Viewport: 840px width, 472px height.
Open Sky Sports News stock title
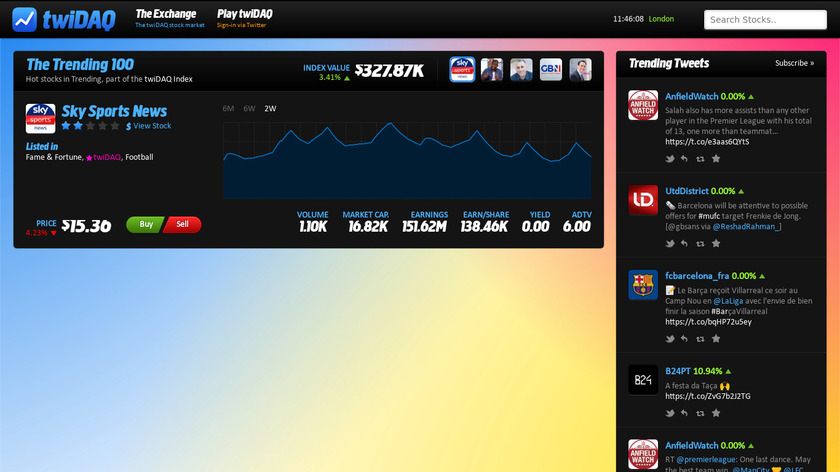coord(114,111)
